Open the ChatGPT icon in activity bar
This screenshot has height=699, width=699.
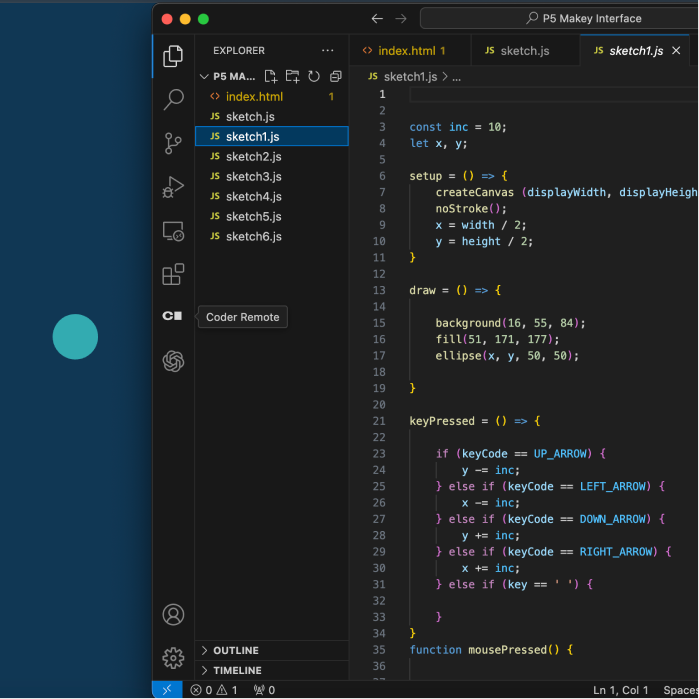(173, 361)
